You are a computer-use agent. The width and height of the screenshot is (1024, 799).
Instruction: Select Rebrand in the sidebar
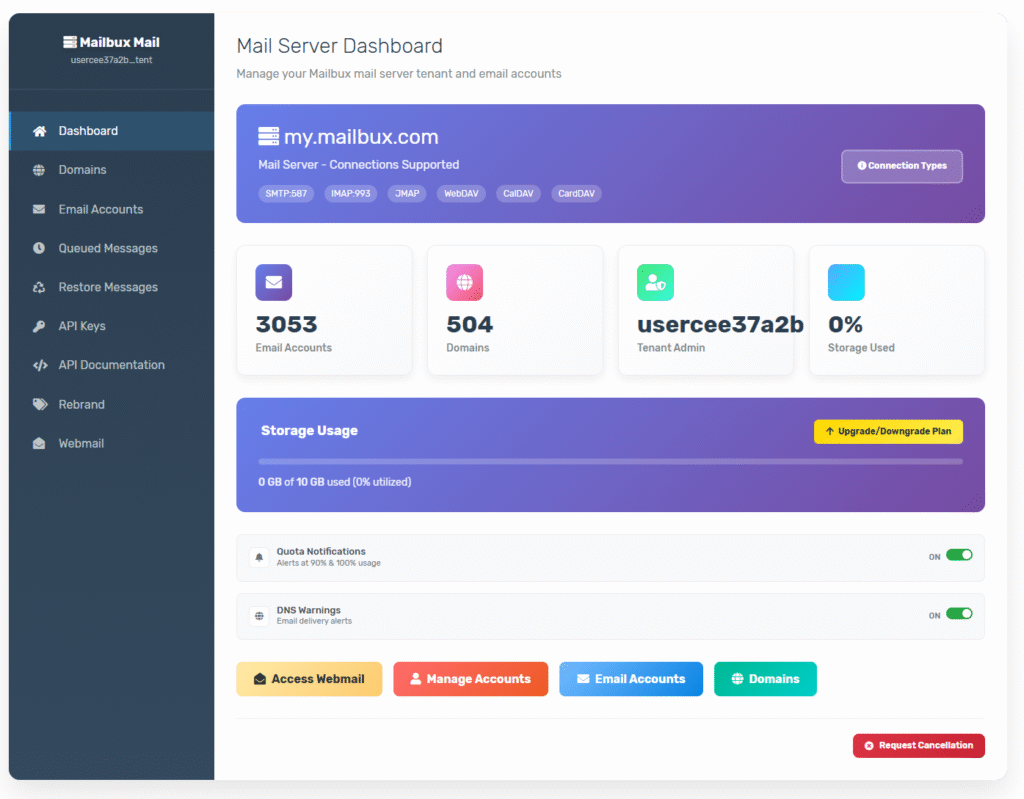[112, 404]
